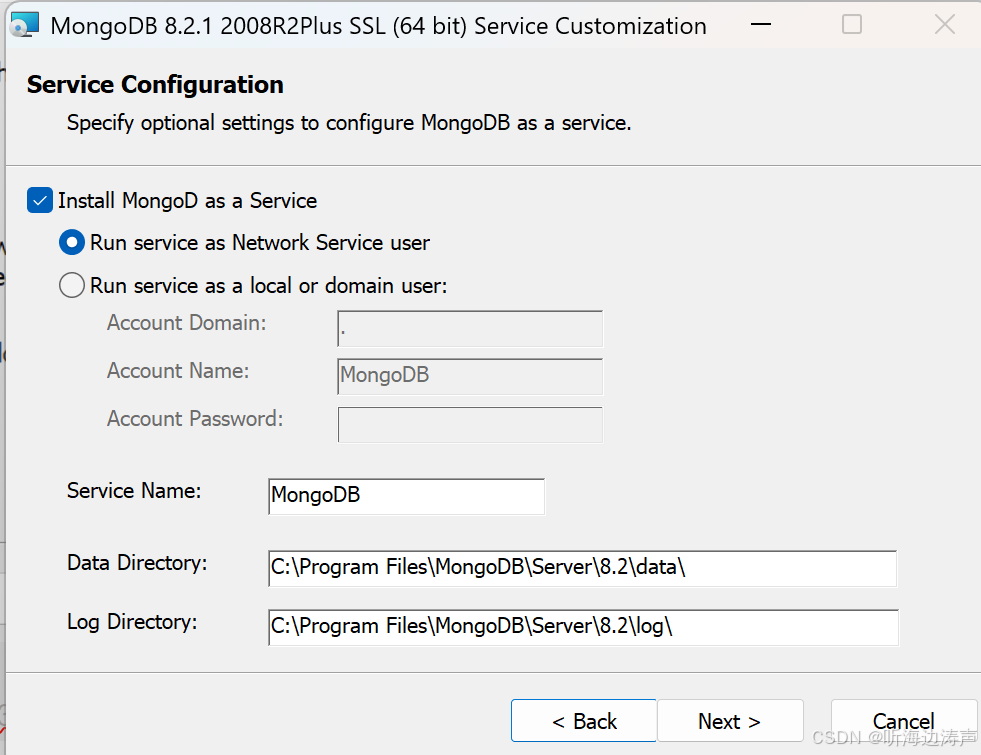Click the MongoDB 8.2.1 title bar text
Viewport: 981px width, 755px height.
click(x=378, y=26)
